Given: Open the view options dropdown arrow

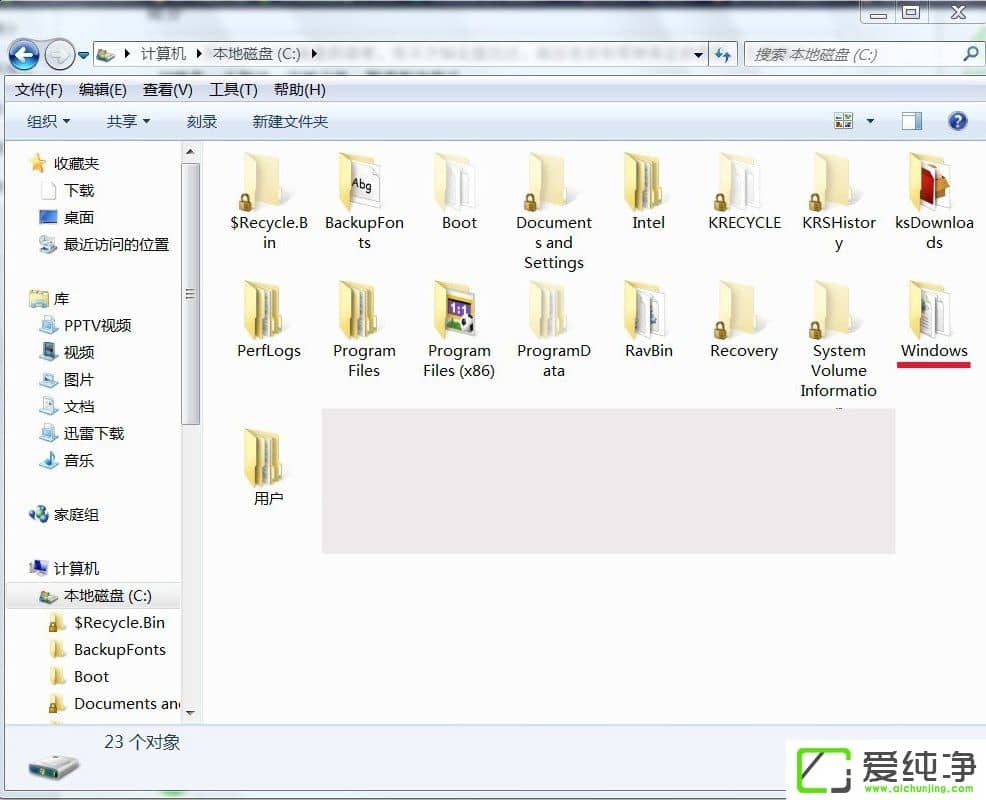Looking at the screenshot, I should coord(870,121).
